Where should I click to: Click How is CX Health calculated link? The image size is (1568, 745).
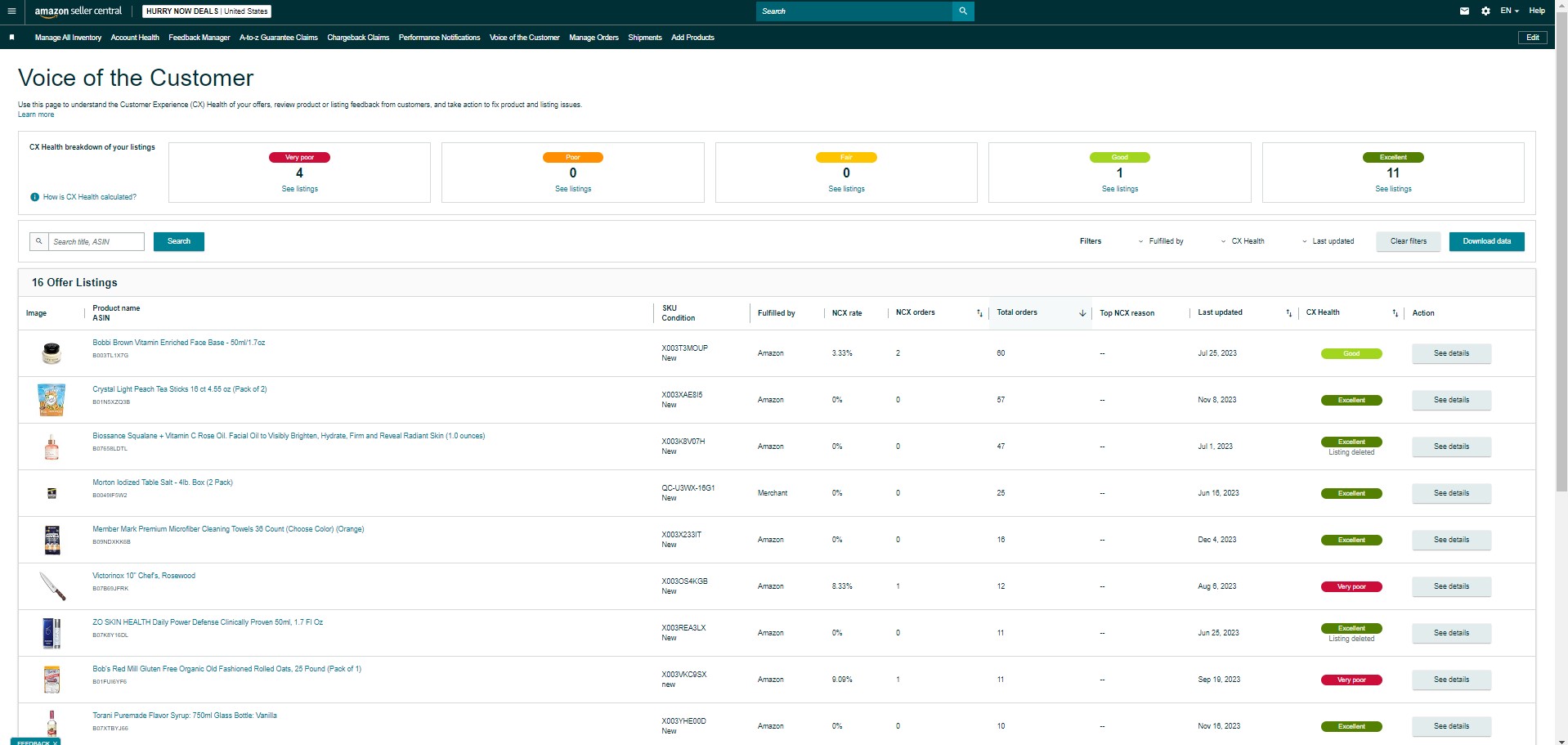pos(90,197)
